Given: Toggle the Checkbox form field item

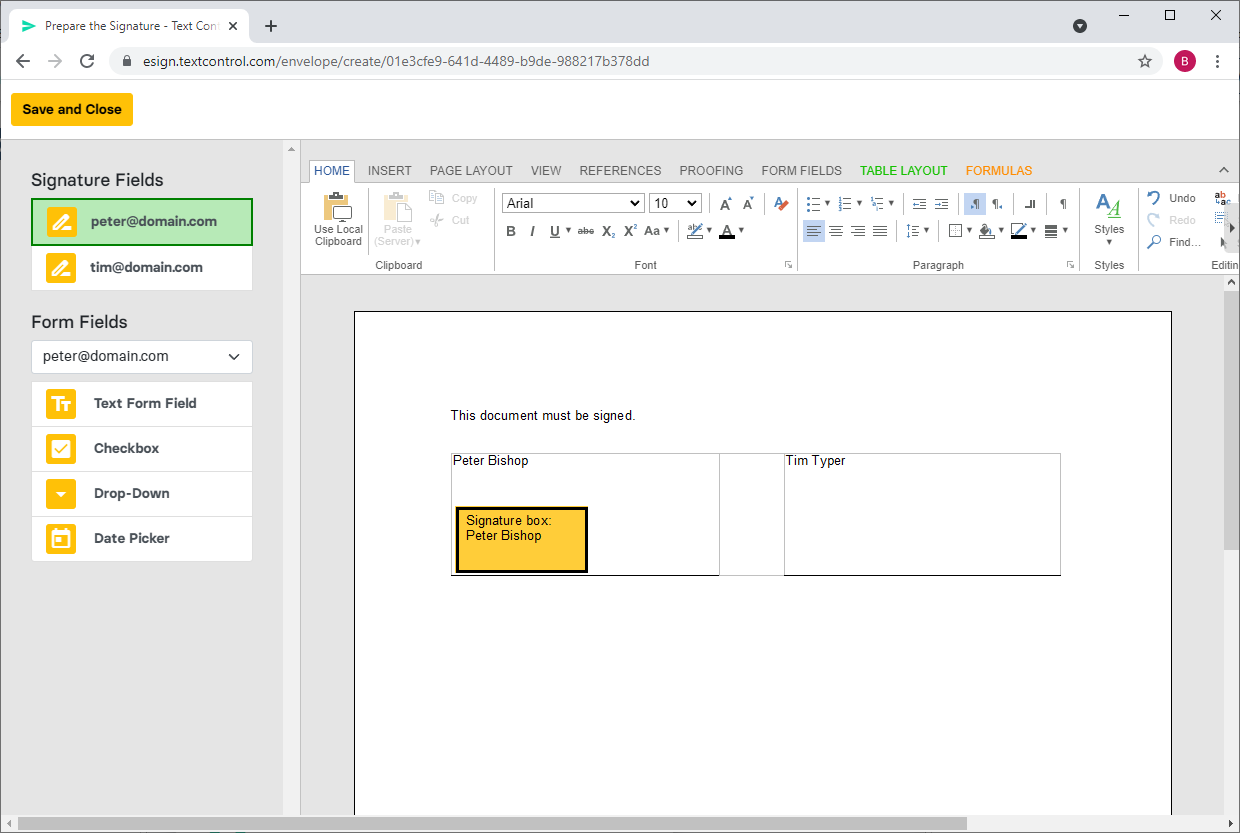Looking at the screenshot, I should [142, 449].
